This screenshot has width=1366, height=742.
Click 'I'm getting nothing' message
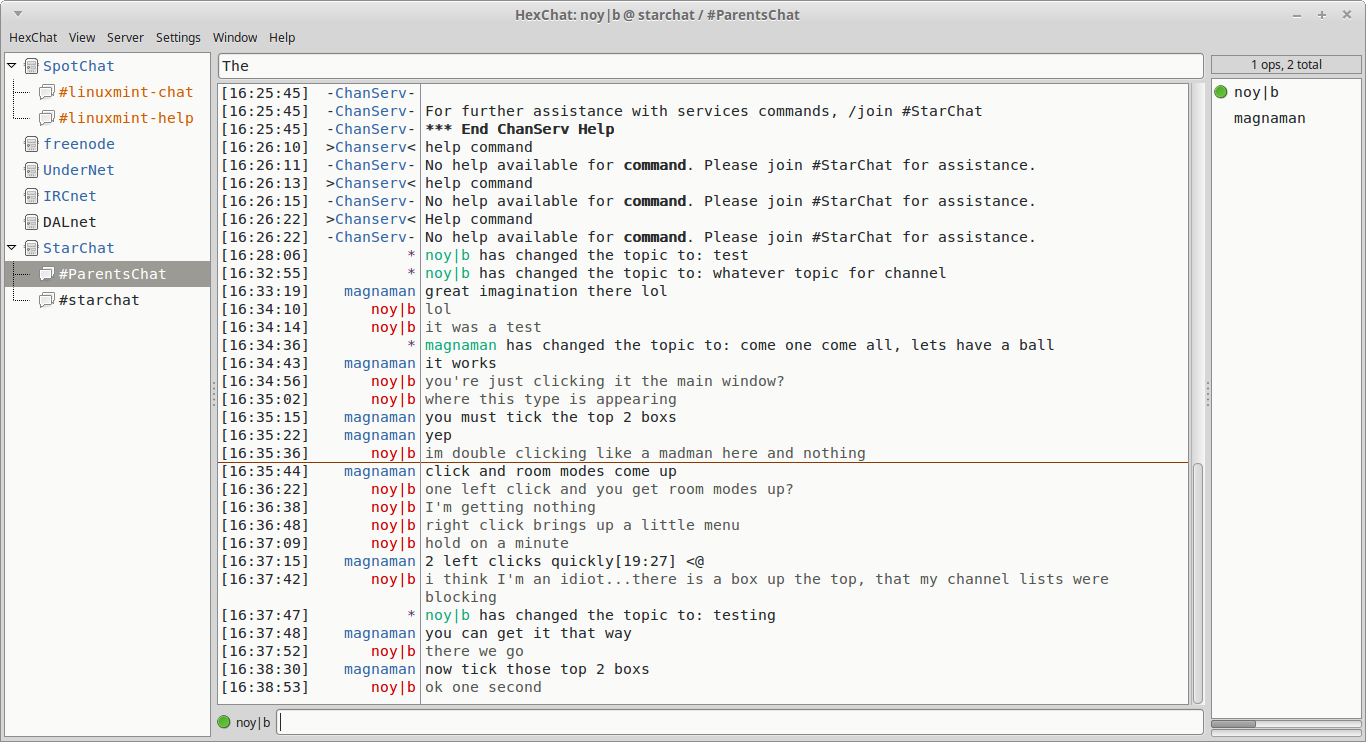511,507
